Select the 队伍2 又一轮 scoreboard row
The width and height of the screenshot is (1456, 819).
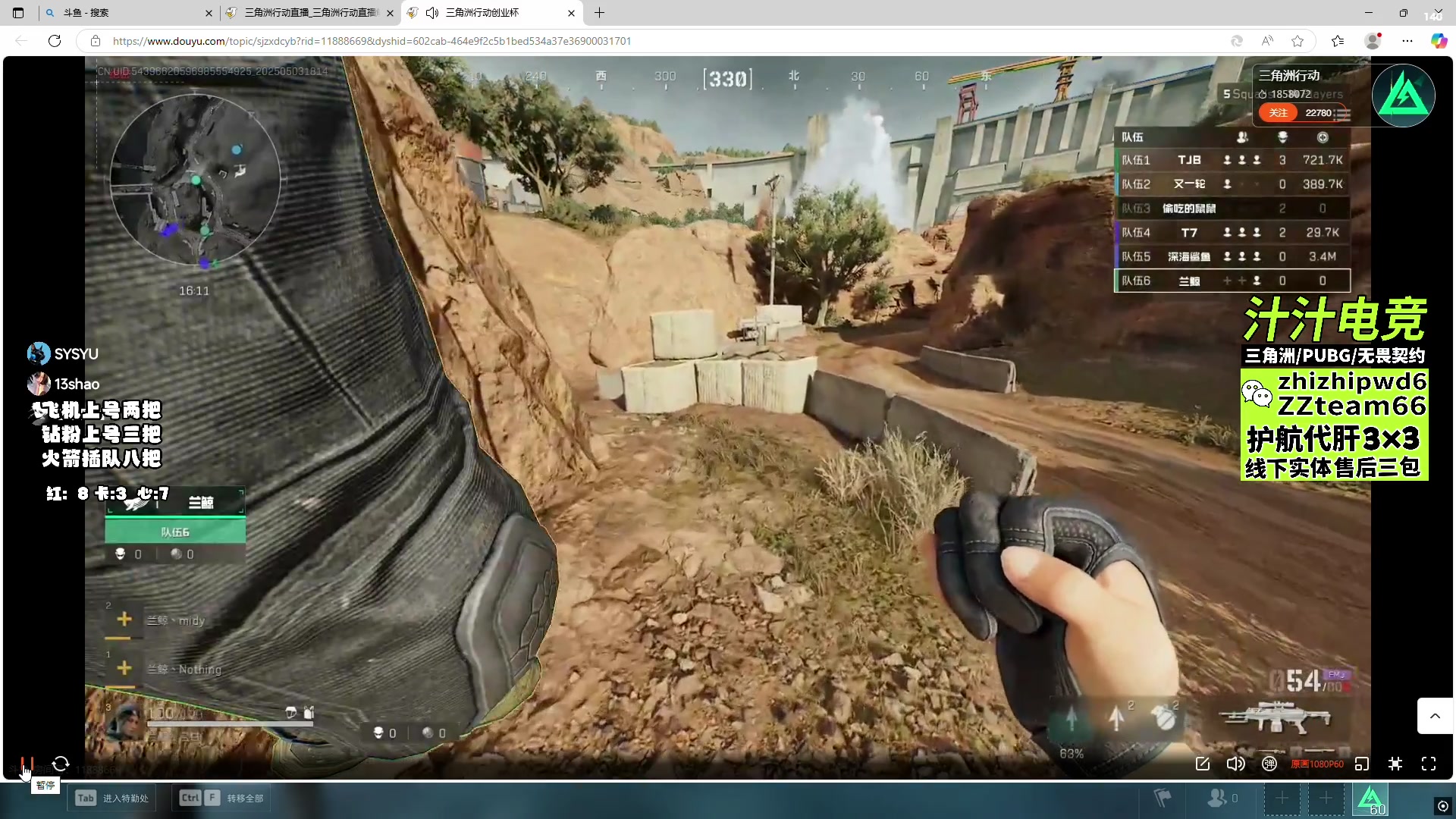coord(1232,184)
